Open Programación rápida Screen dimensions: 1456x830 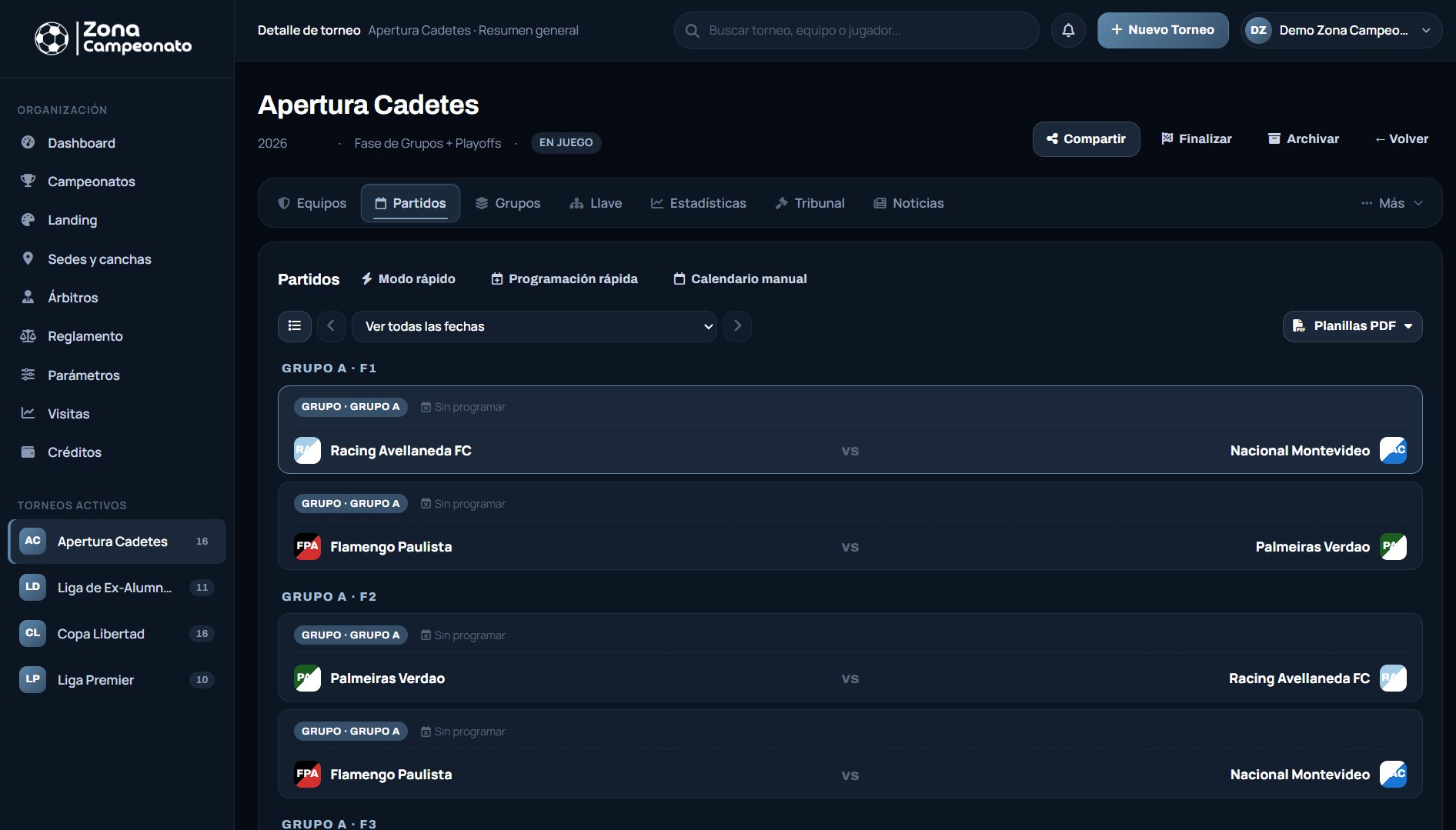564,278
